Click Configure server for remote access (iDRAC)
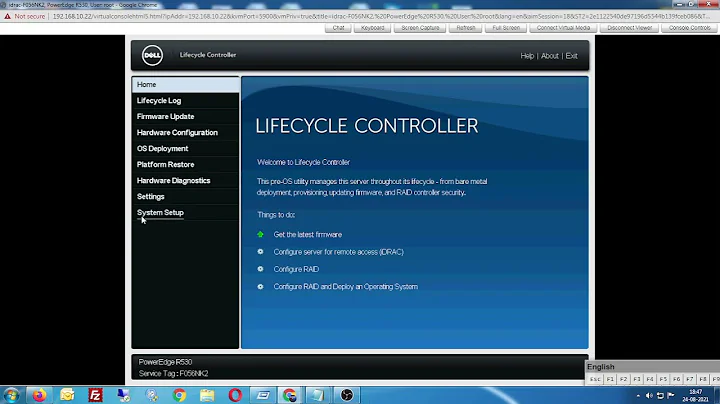Image resolution: width=720 pixels, height=404 pixels. [338, 252]
